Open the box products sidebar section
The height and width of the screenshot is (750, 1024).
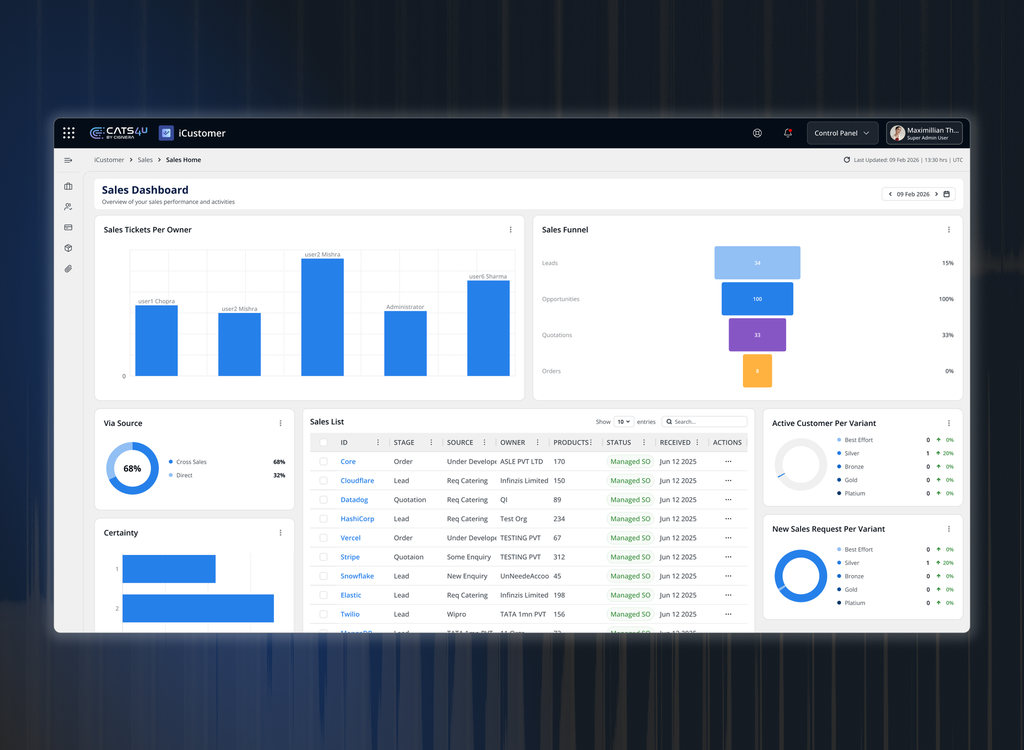click(x=68, y=248)
